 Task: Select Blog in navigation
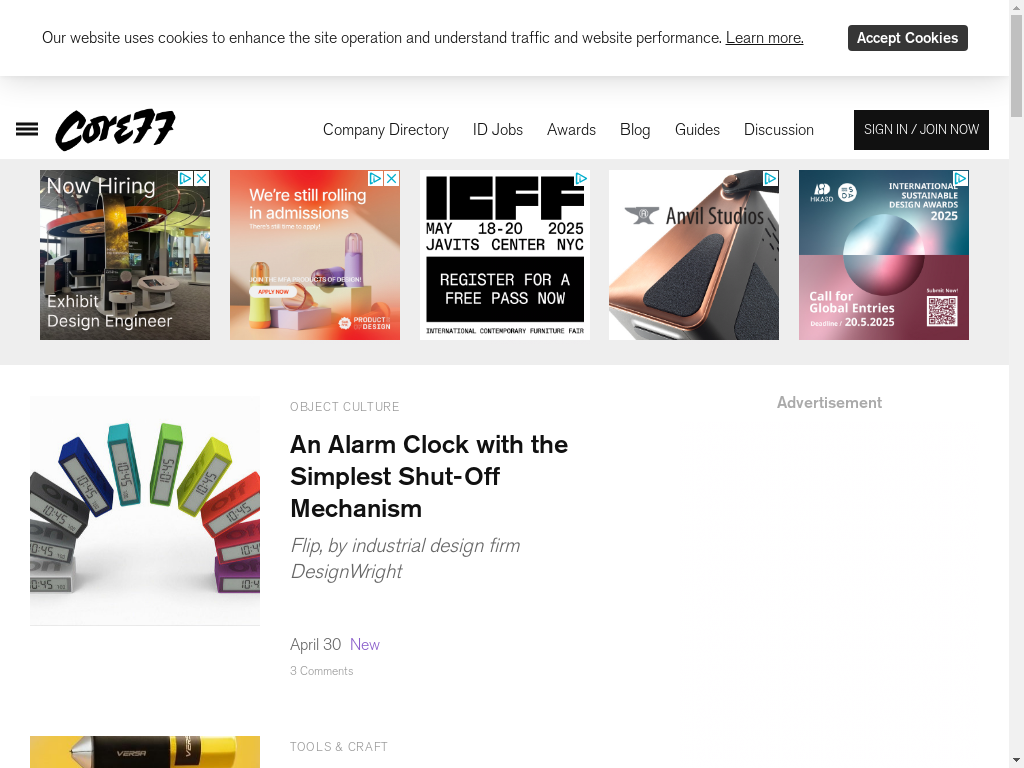pyautogui.click(x=635, y=130)
